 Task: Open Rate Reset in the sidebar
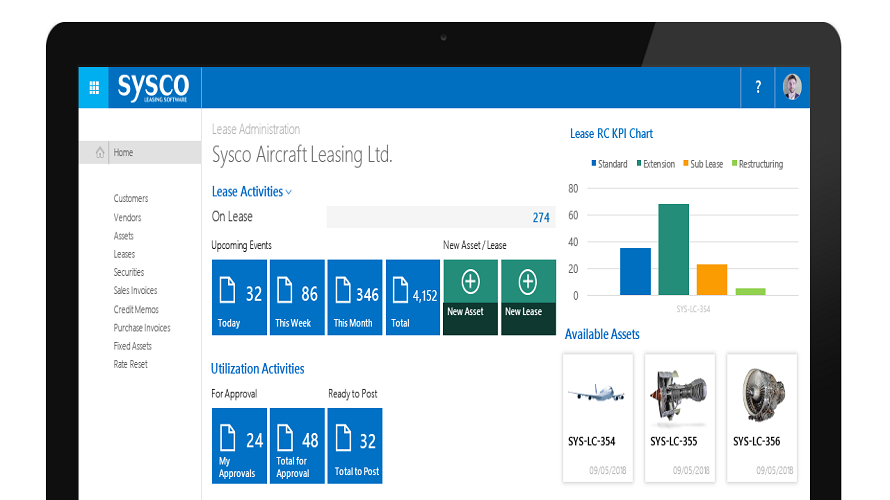130,364
